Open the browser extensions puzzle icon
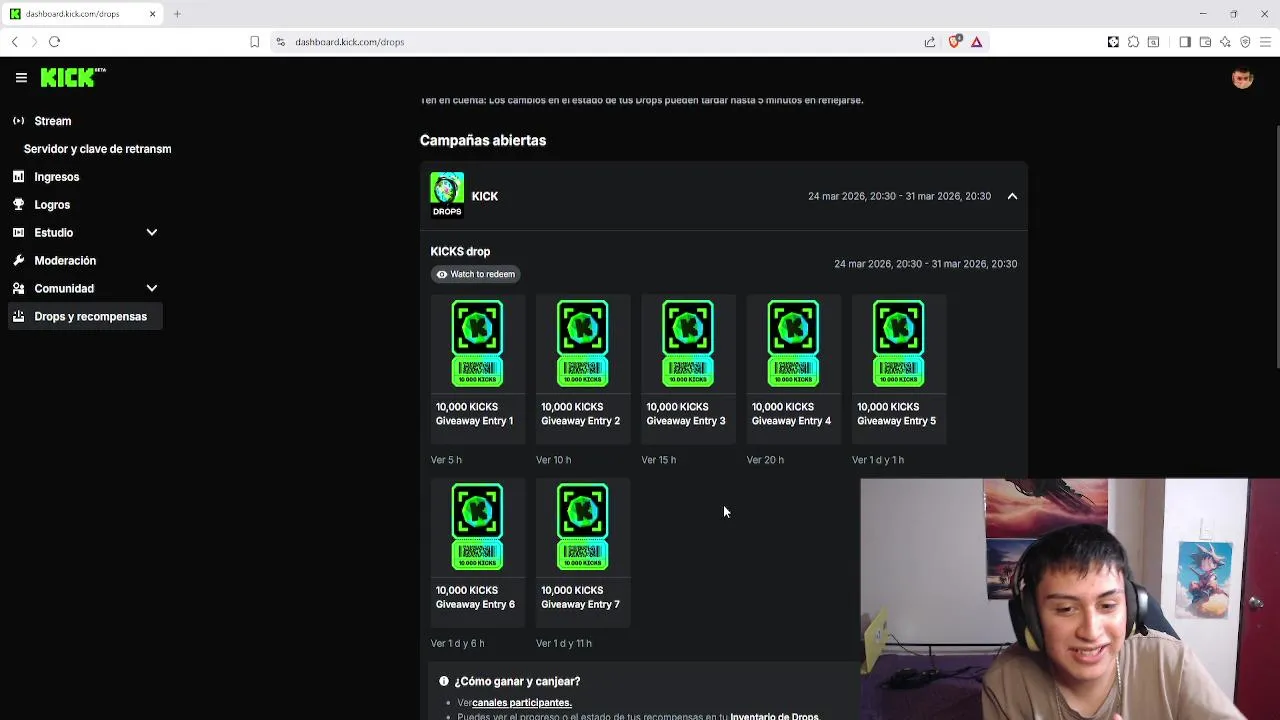1280x720 pixels. [1133, 42]
